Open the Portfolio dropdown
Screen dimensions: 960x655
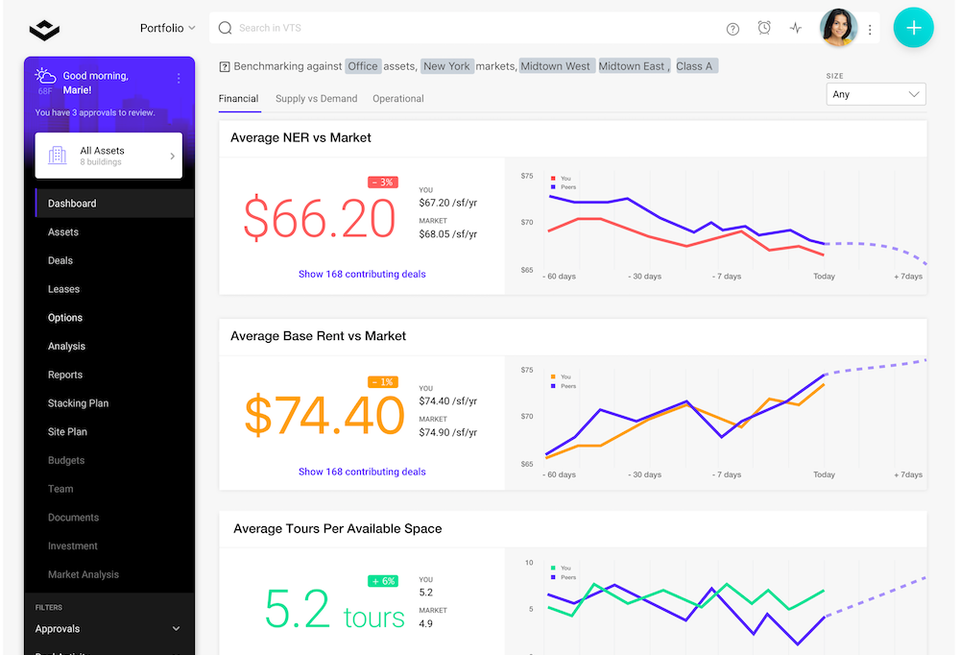tap(167, 28)
